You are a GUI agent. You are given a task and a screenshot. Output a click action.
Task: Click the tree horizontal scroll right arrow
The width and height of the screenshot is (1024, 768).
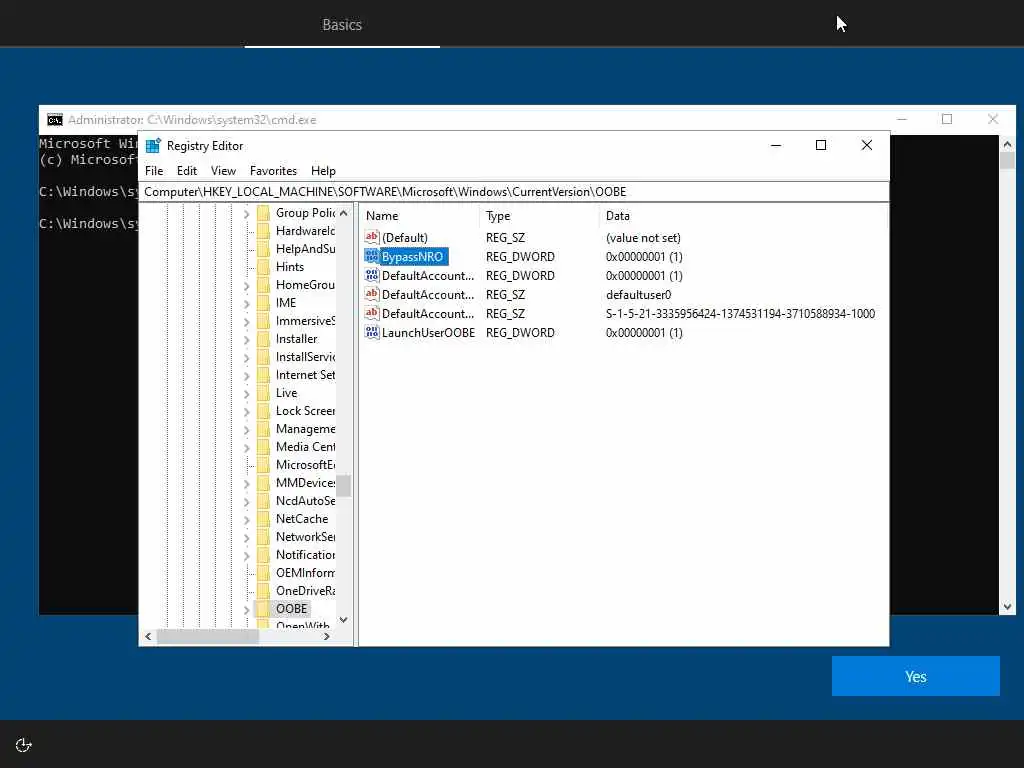327,636
